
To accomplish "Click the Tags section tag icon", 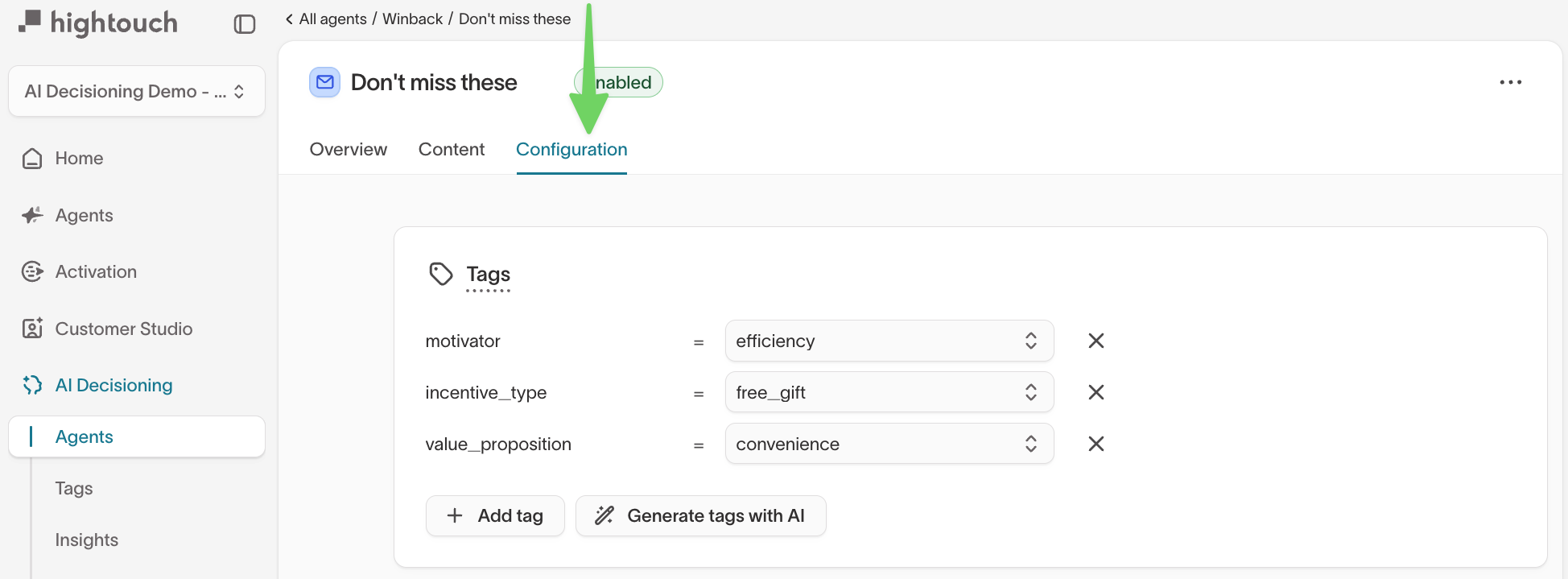I will (x=440, y=274).
